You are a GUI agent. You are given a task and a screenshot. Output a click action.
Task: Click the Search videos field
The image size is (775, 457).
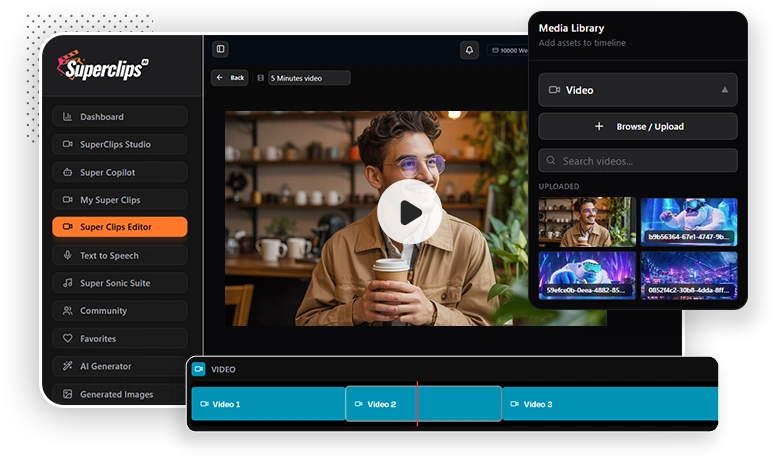(638, 161)
